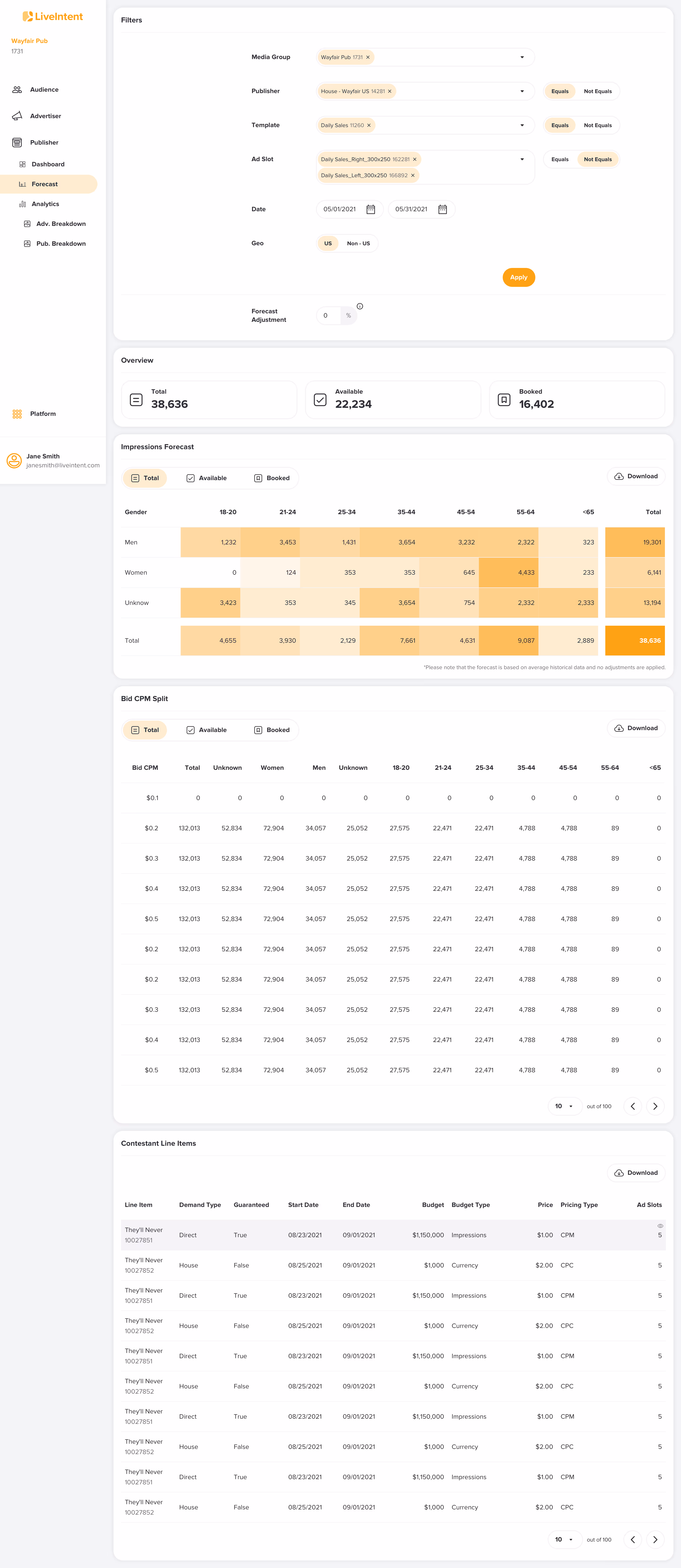Click the Publisher sidebar icon

pyautogui.click(x=17, y=142)
